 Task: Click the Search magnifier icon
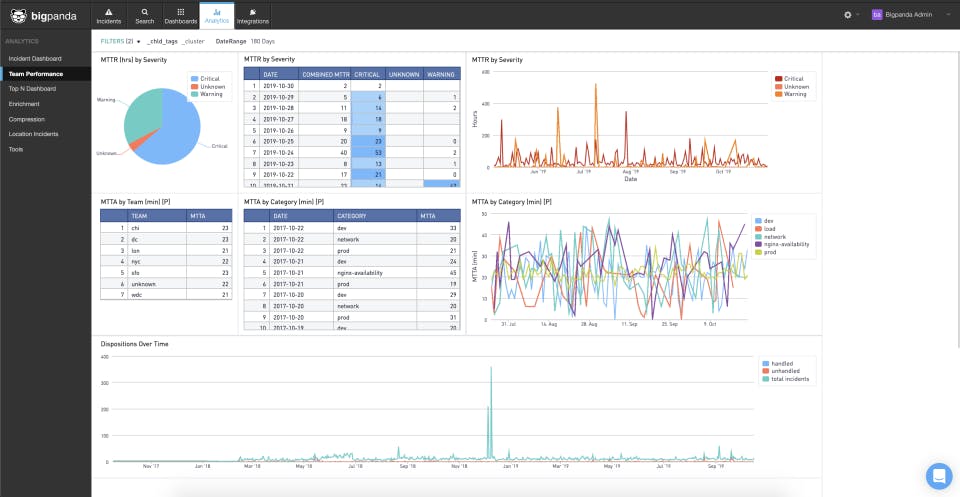tap(144, 12)
